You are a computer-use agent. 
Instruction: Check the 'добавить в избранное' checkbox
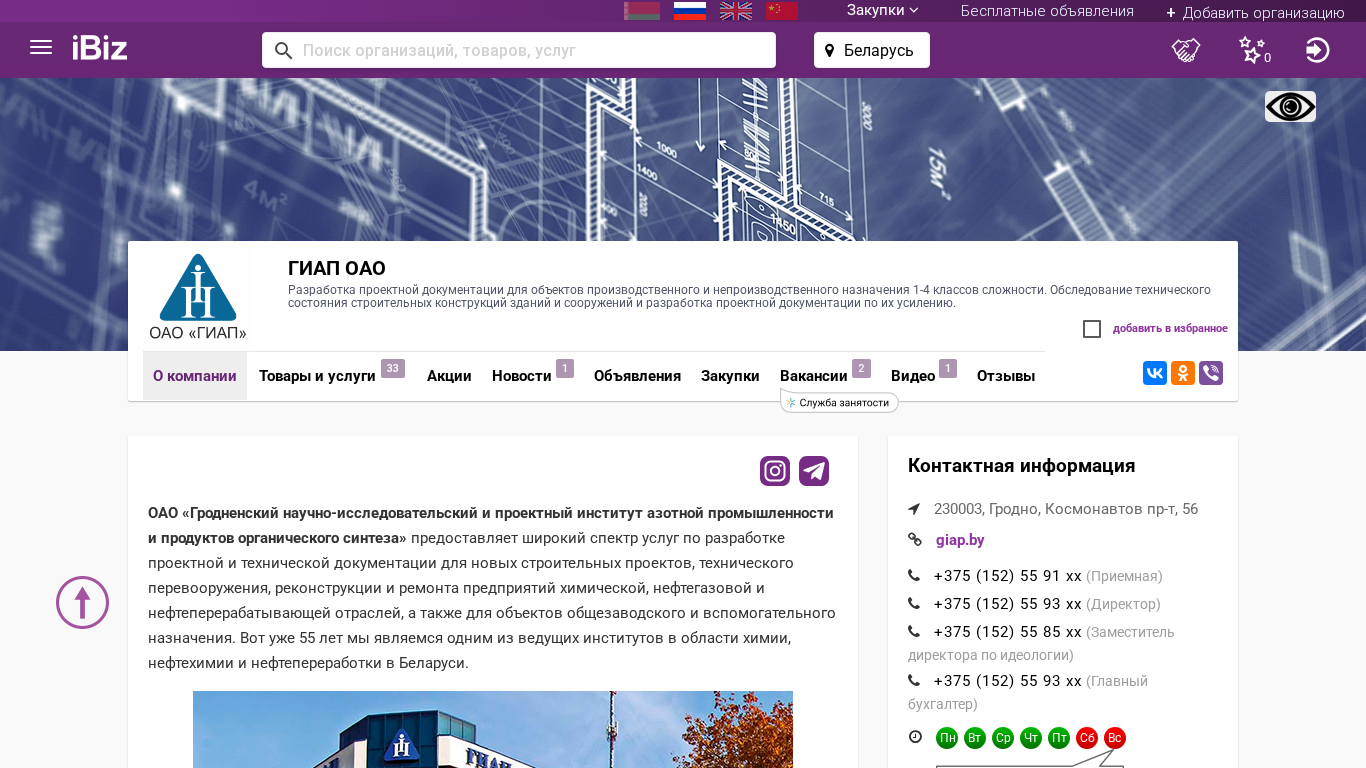tap(1092, 329)
